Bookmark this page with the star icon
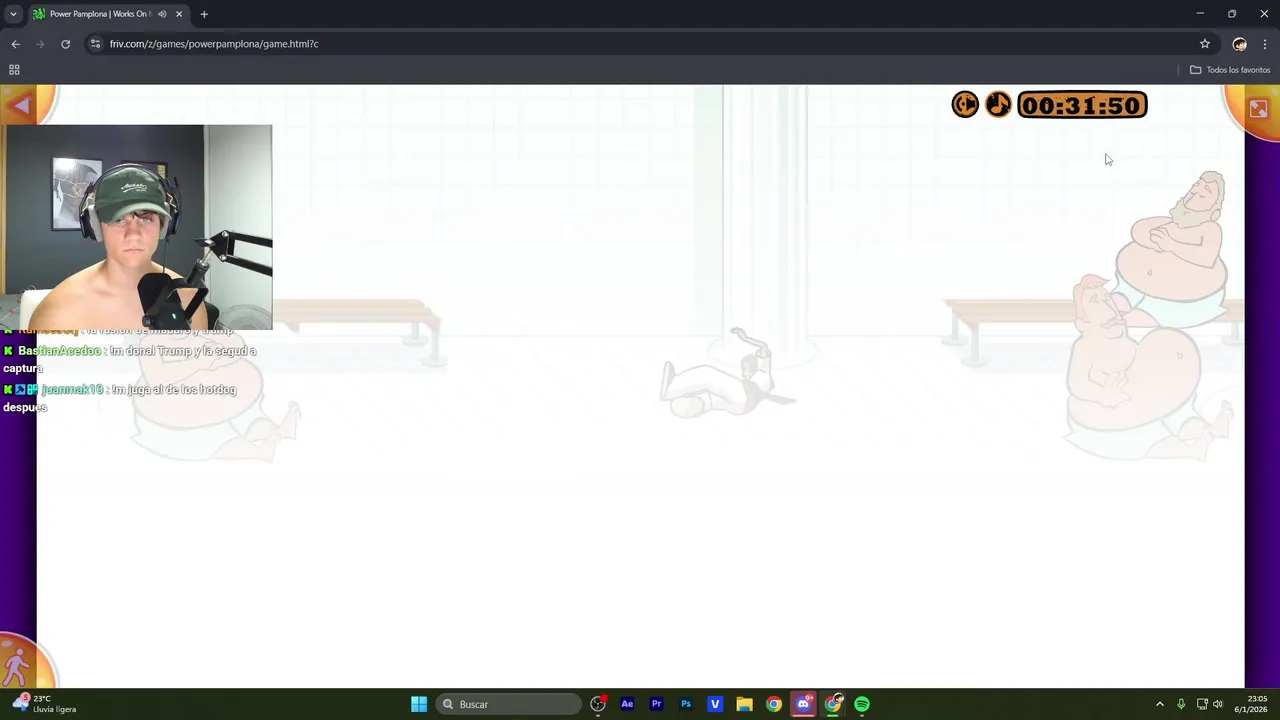The height and width of the screenshot is (720, 1280). click(x=1205, y=44)
